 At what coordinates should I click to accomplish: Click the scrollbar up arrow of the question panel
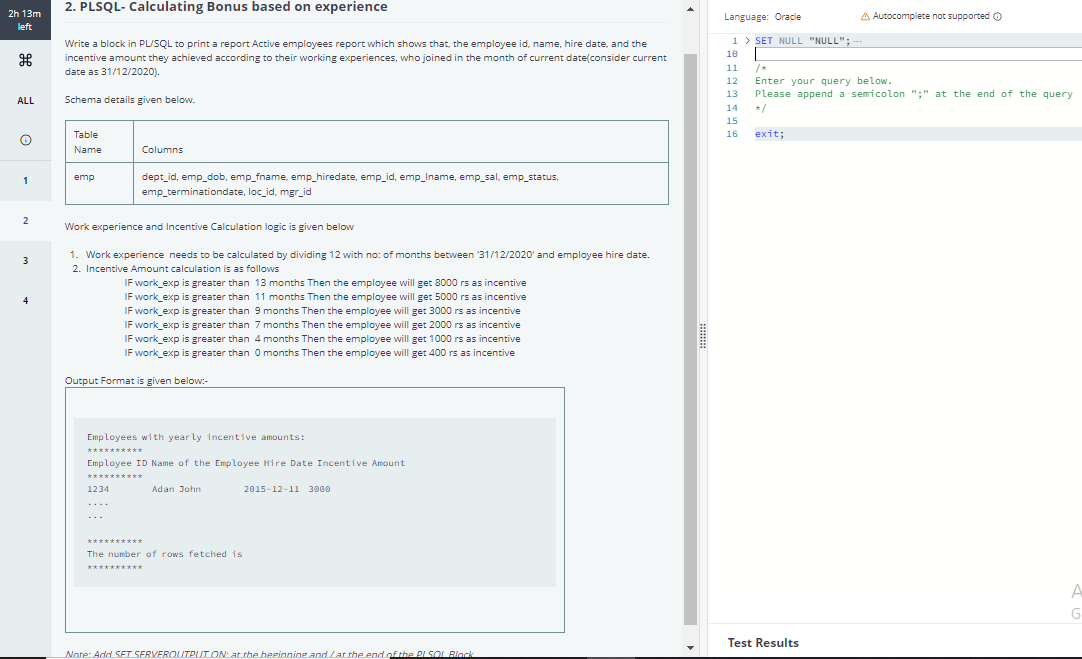click(x=691, y=9)
